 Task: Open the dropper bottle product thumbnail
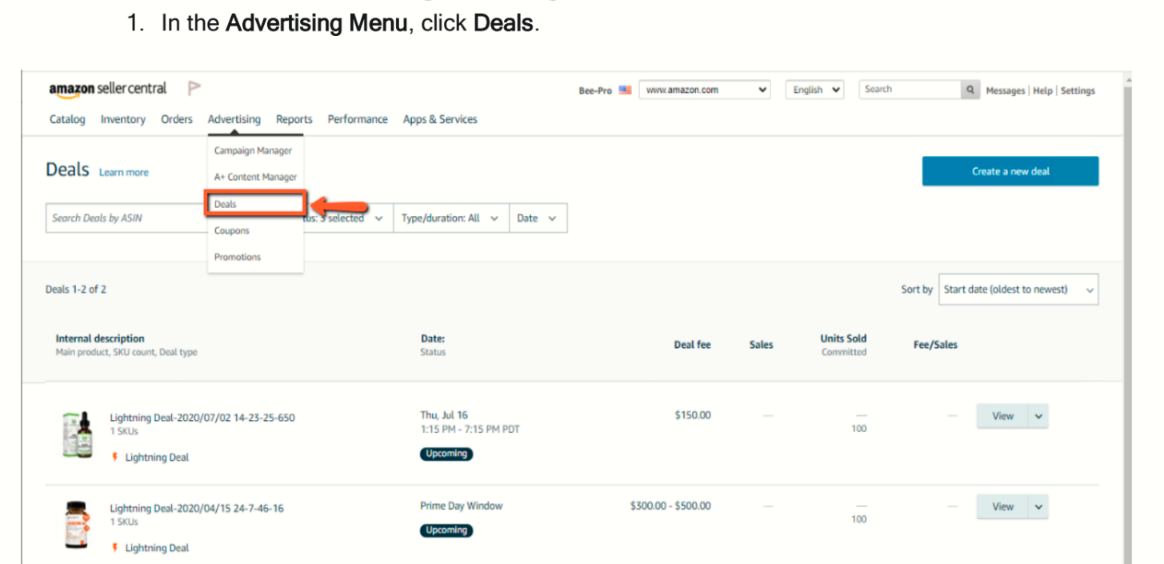[77, 435]
